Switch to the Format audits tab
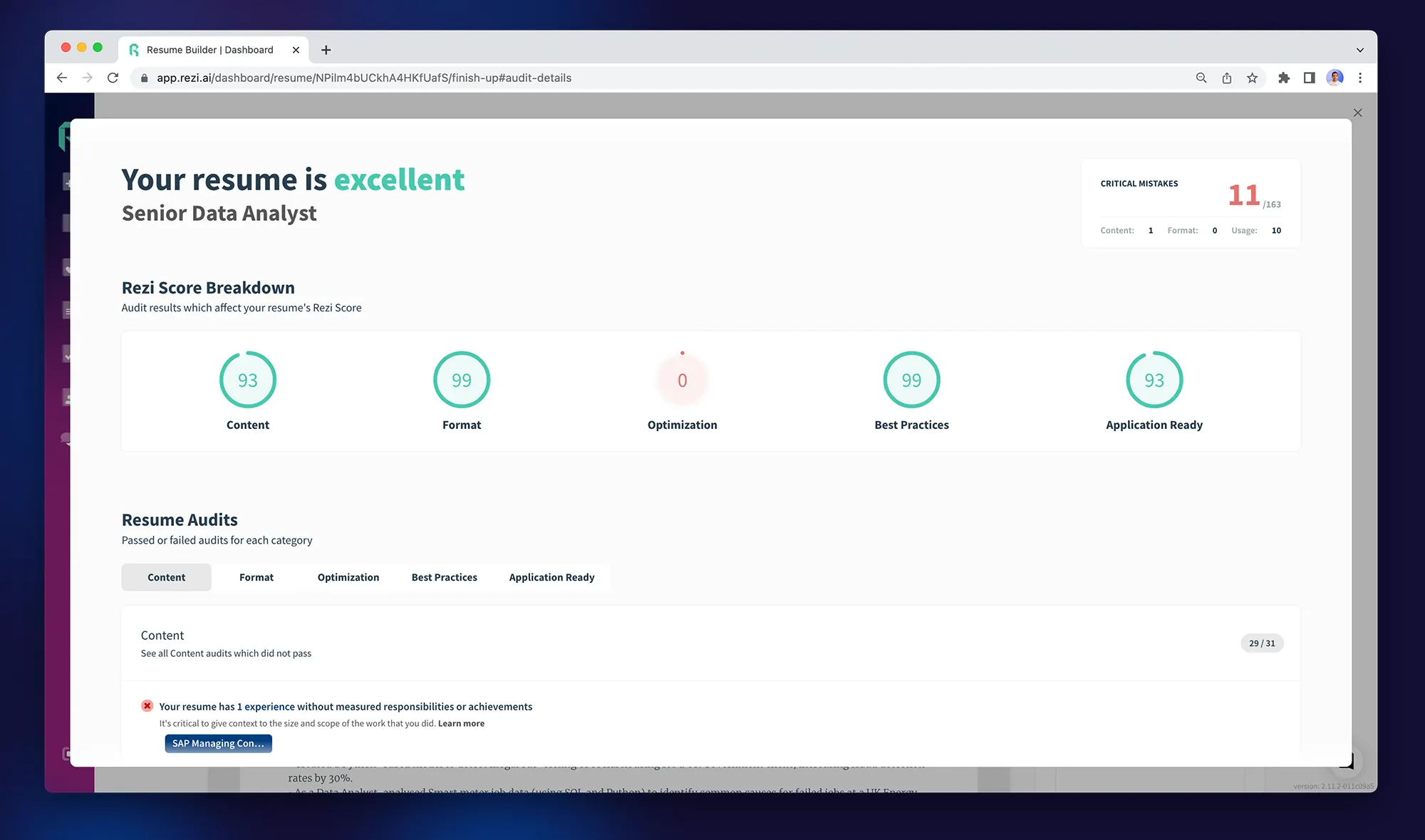The height and width of the screenshot is (840, 1425). coord(256,577)
